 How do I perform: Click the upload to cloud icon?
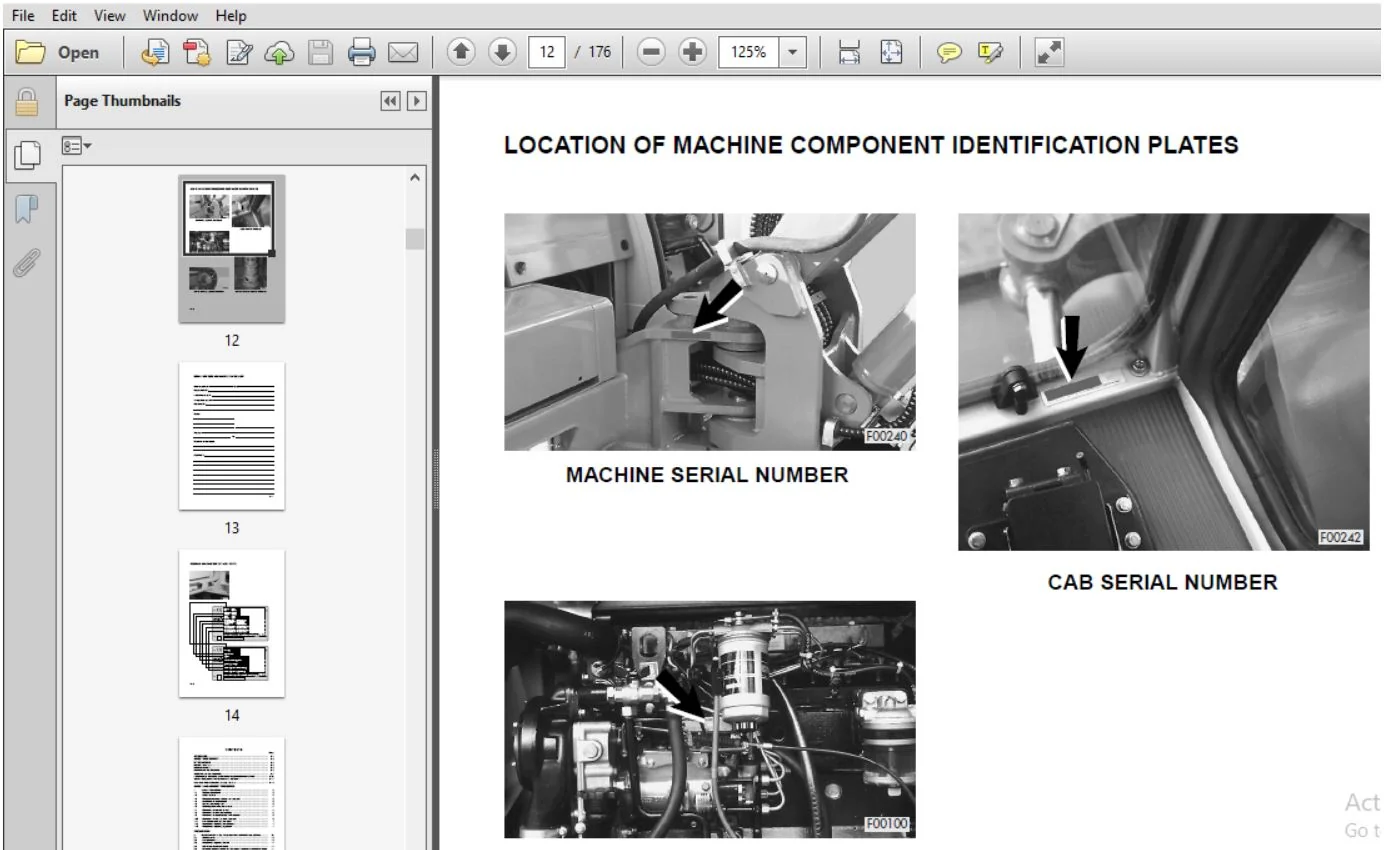click(279, 52)
